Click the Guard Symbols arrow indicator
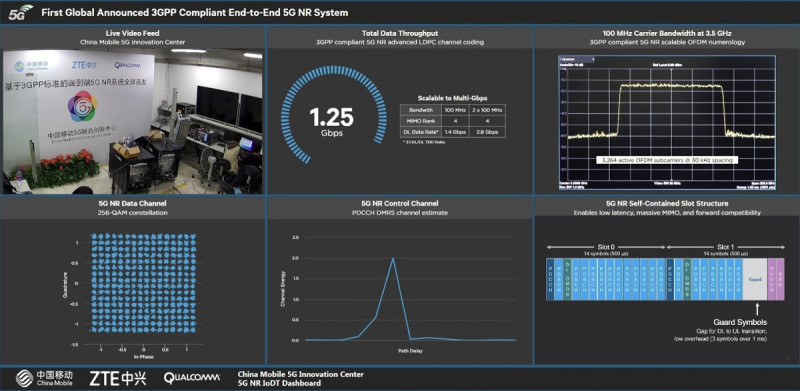This screenshot has height=391, width=800. [757, 309]
